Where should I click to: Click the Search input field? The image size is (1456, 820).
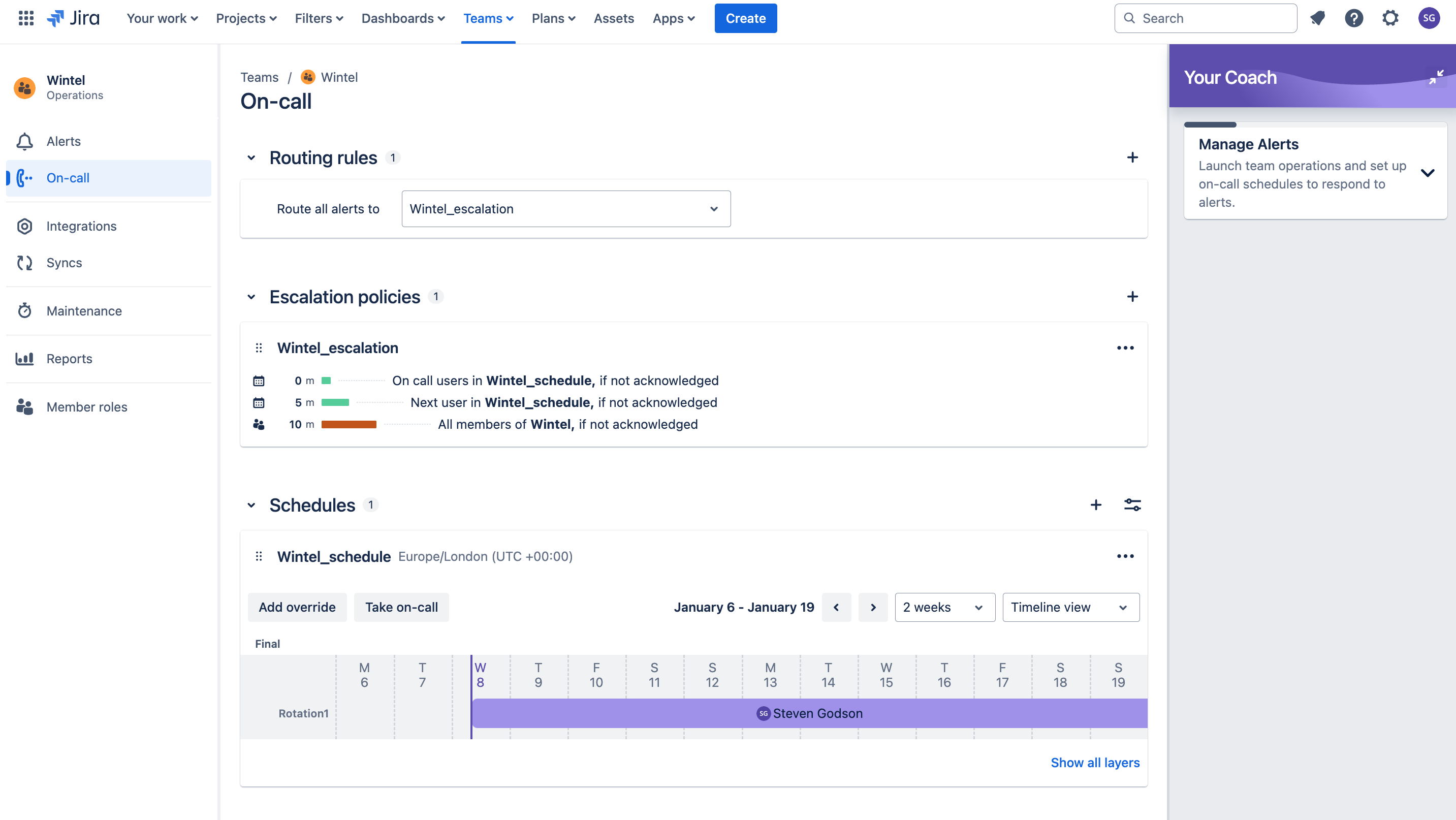pyautogui.click(x=1206, y=18)
